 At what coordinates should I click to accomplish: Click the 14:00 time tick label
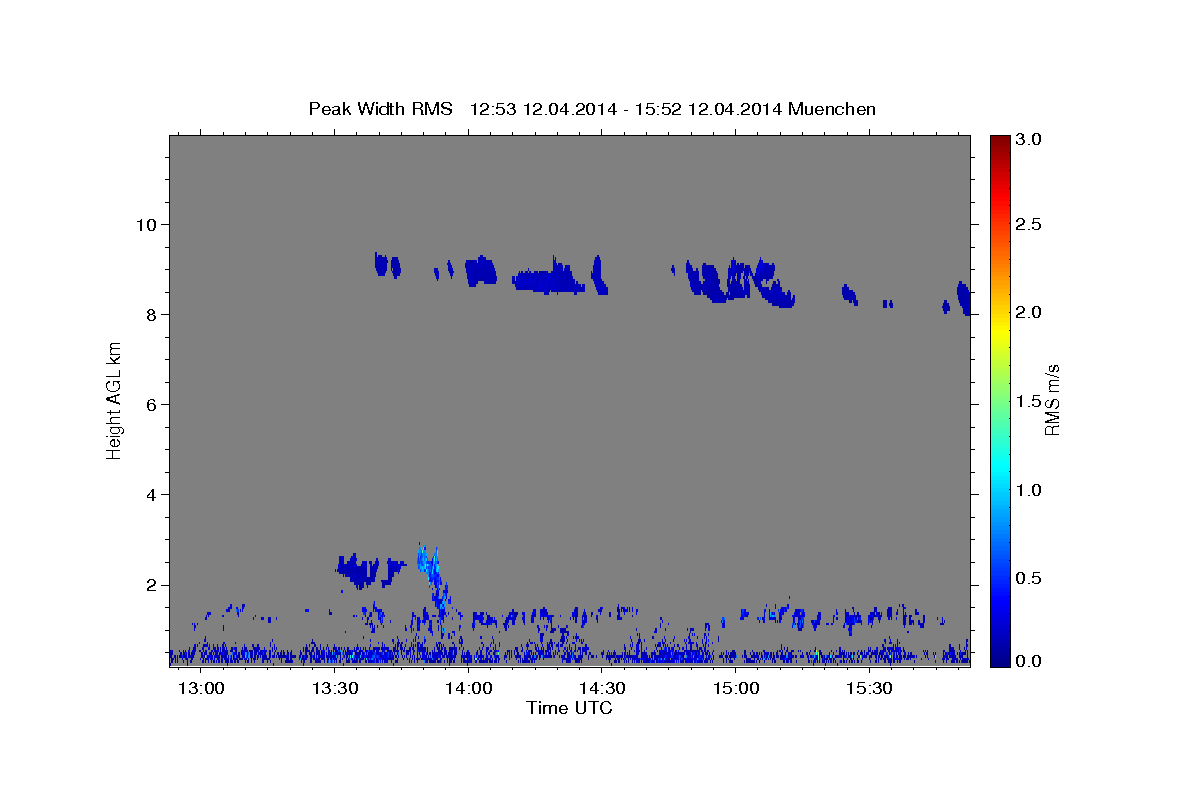tap(469, 689)
